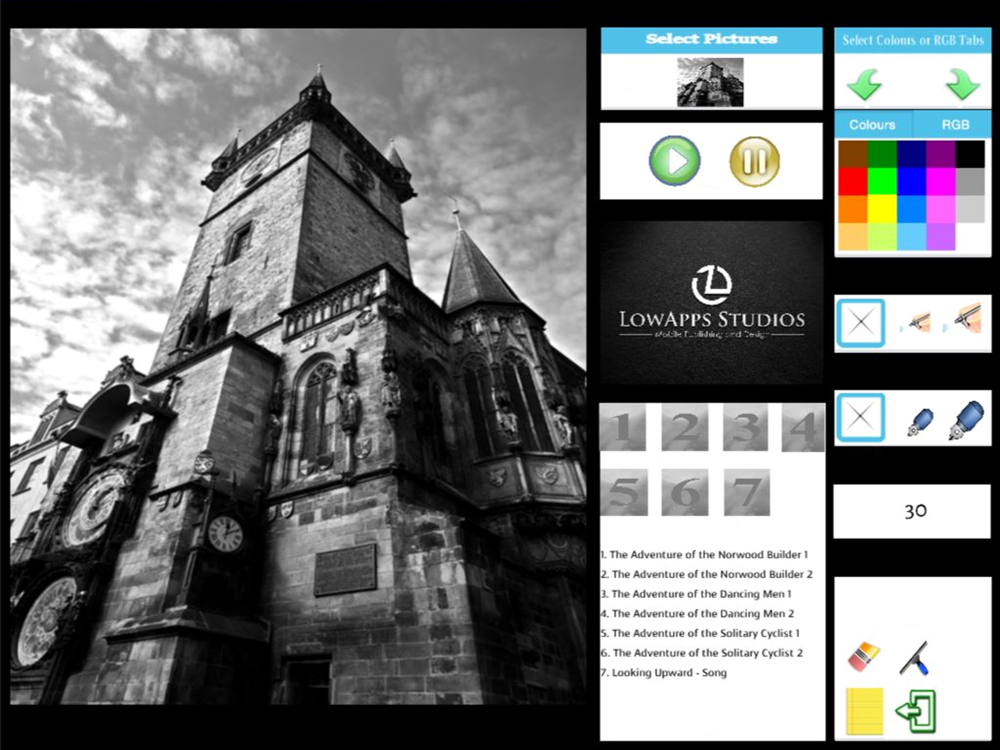The image size is (1000, 750).
Task: Pick the lavender violet colour swatch
Action: (941, 237)
